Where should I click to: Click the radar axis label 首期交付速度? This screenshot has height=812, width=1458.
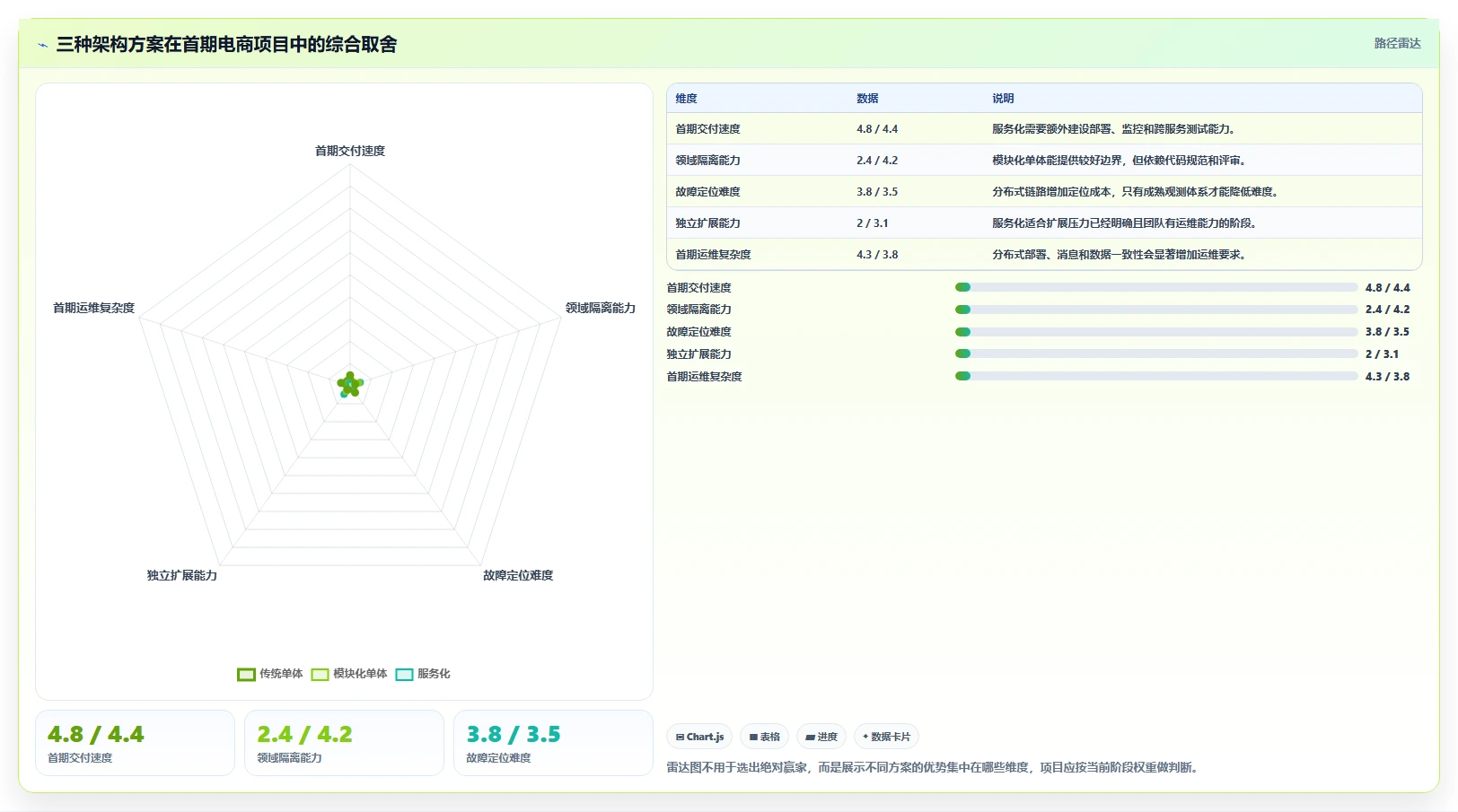350,151
